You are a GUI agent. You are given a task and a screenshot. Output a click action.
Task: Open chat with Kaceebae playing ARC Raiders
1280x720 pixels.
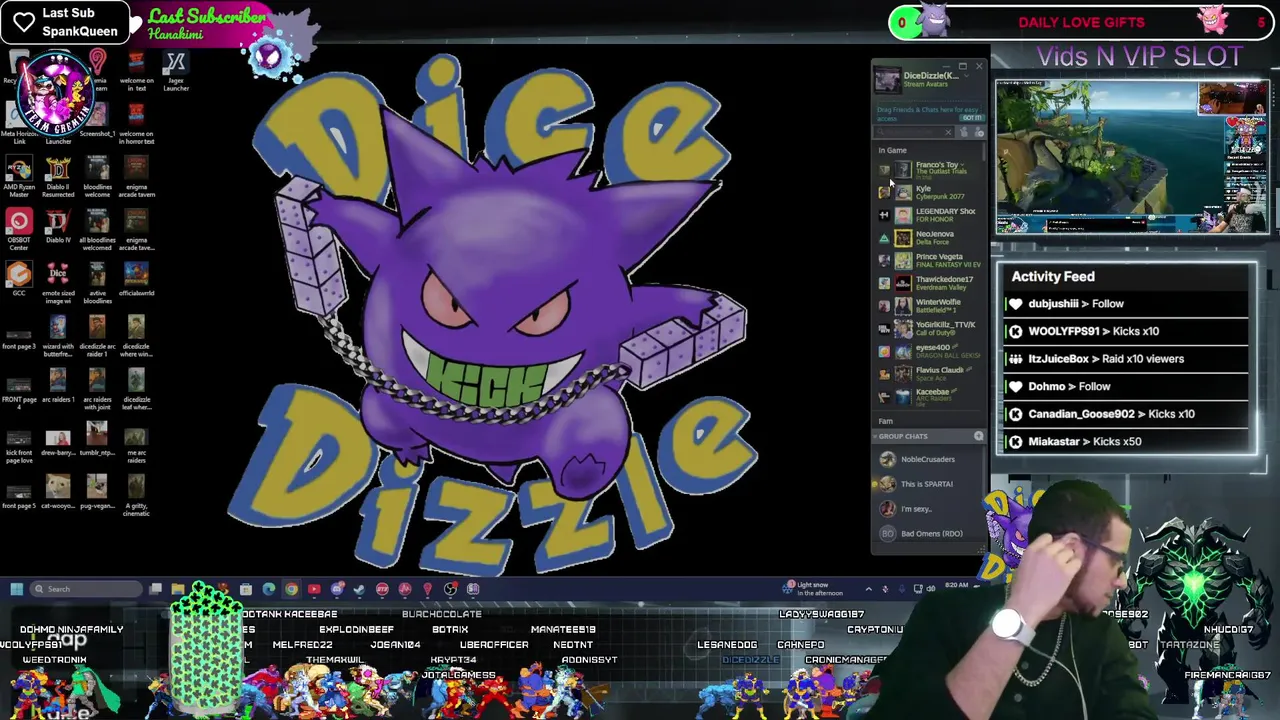(x=931, y=396)
